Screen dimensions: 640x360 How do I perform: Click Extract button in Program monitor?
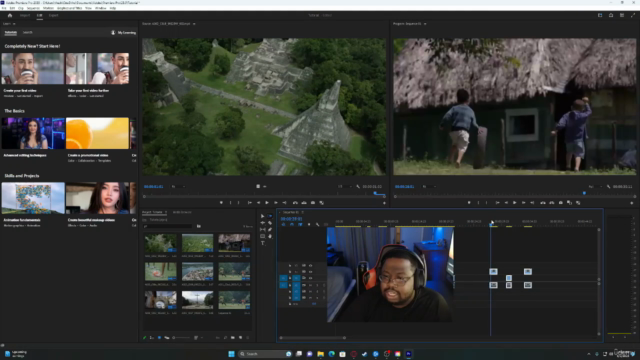click(552, 202)
